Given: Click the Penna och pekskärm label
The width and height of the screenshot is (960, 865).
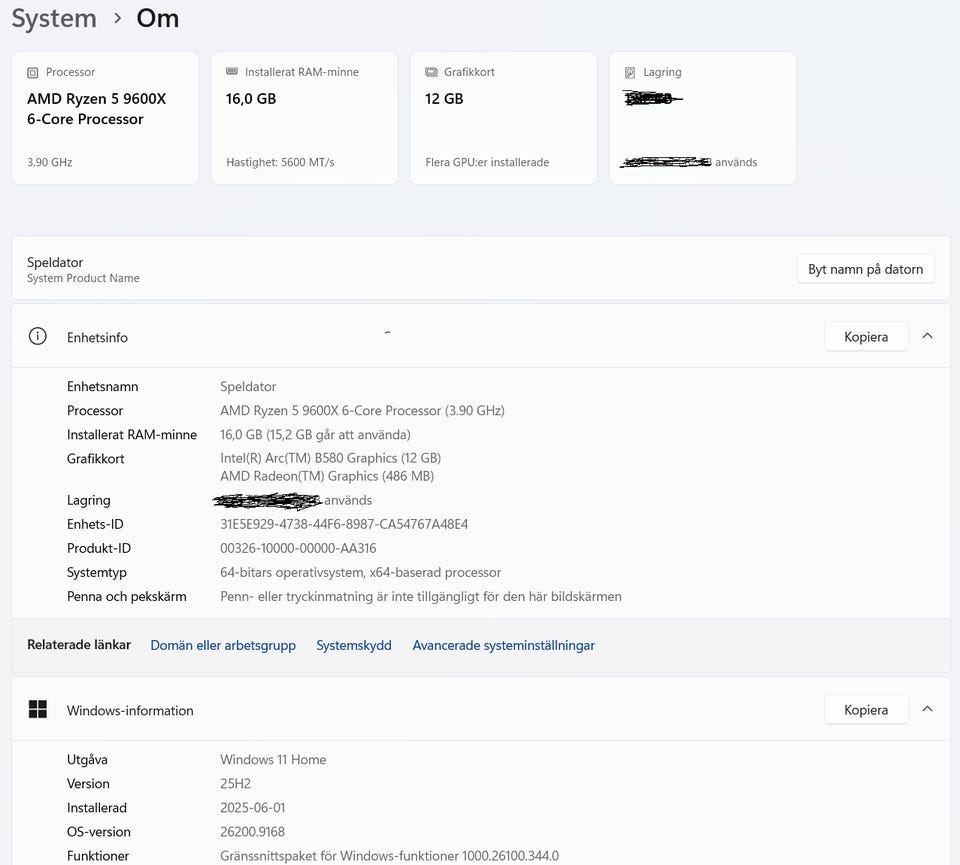Looking at the screenshot, I should [x=127, y=596].
